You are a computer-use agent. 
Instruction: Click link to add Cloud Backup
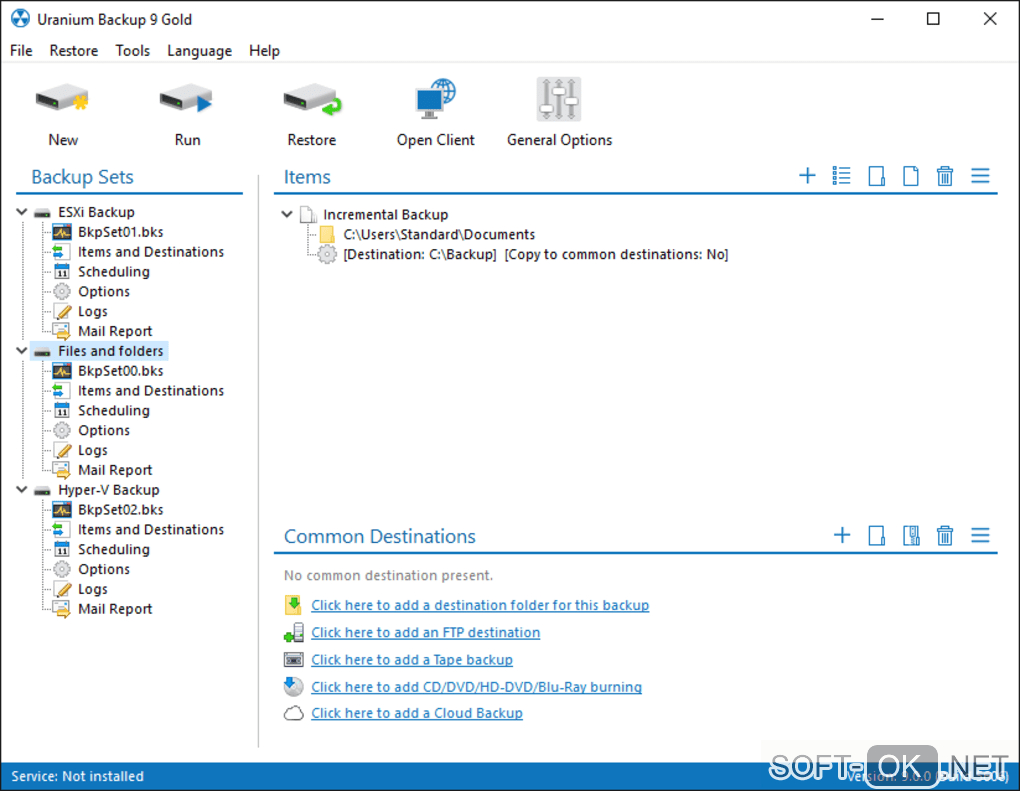[417, 713]
